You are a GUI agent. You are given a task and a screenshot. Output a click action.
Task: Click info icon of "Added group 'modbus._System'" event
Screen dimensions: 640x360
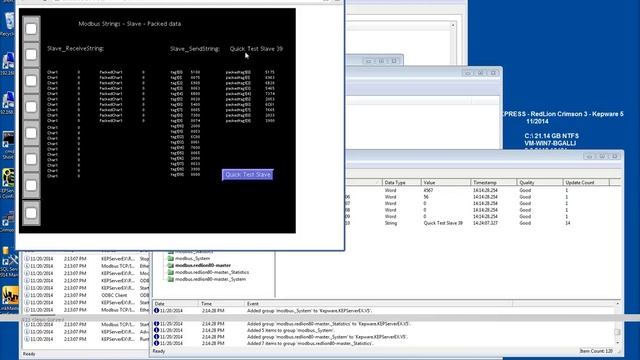tap(156, 311)
